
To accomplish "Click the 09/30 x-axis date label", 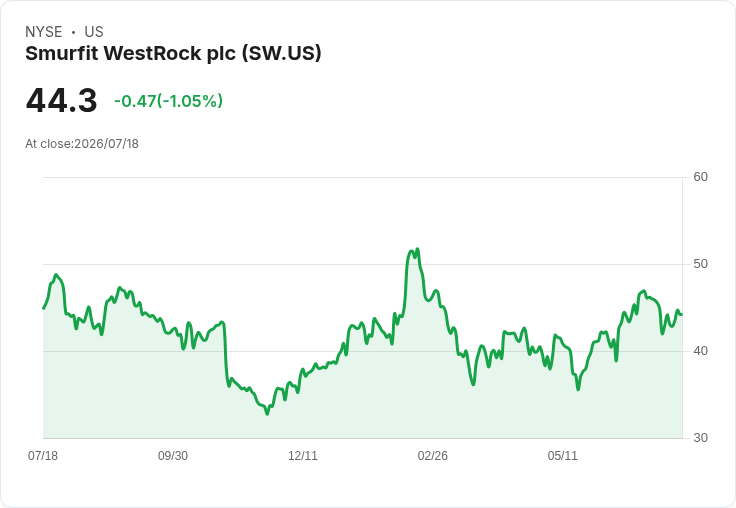I will pyautogui.click(x=173, y=456).
